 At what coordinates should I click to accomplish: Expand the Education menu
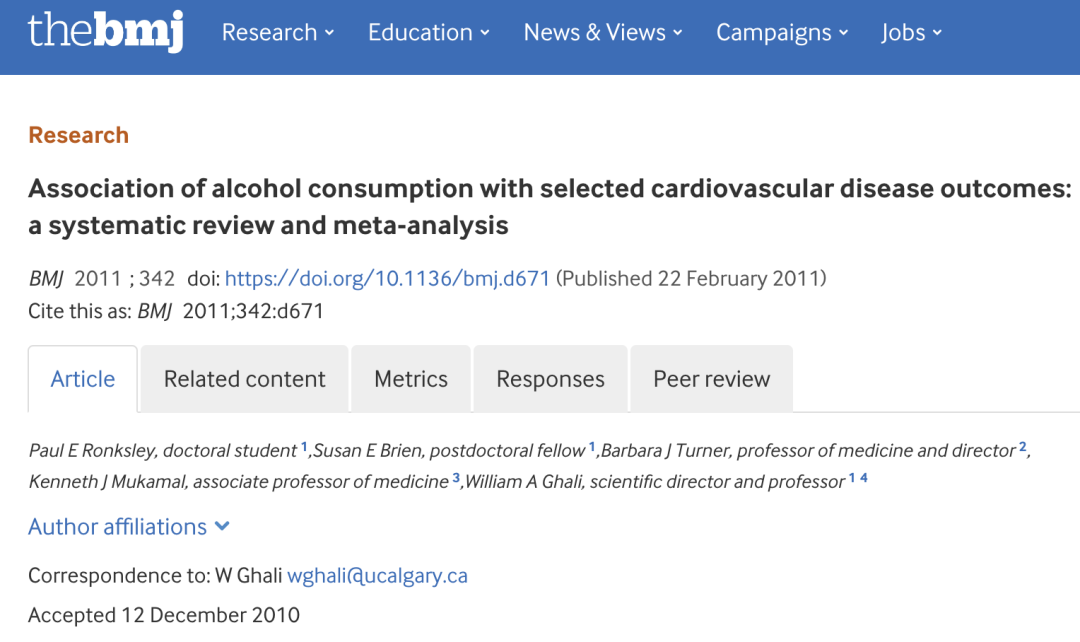(429, 33)
